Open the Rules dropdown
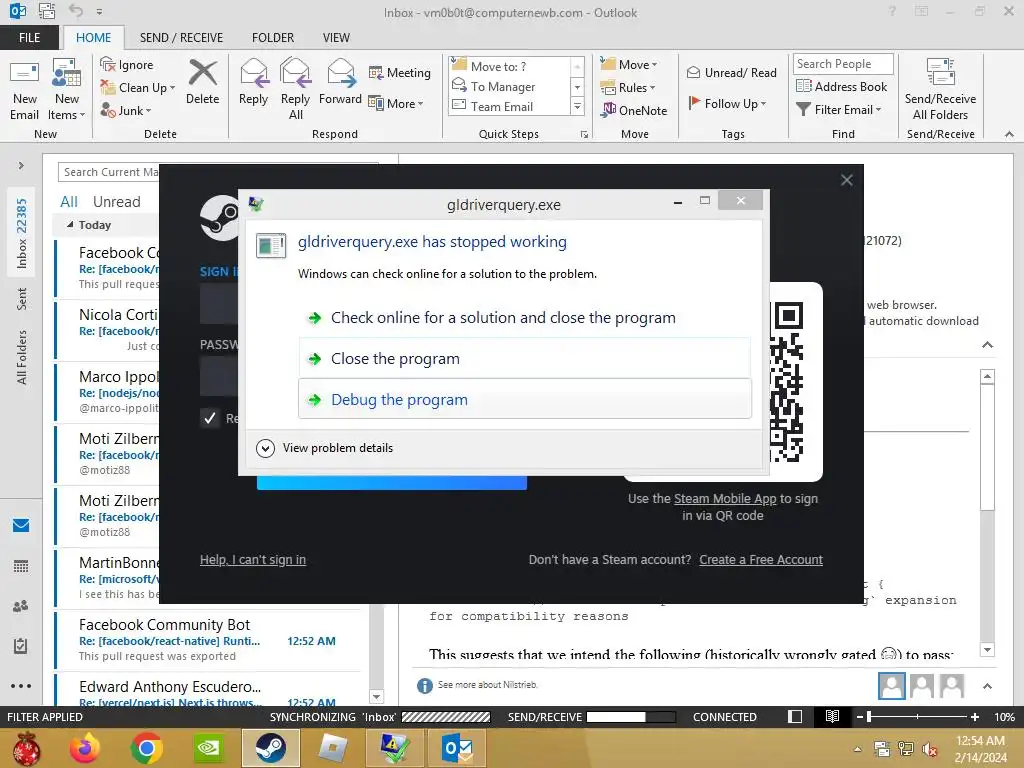 [x=627, y=88]
